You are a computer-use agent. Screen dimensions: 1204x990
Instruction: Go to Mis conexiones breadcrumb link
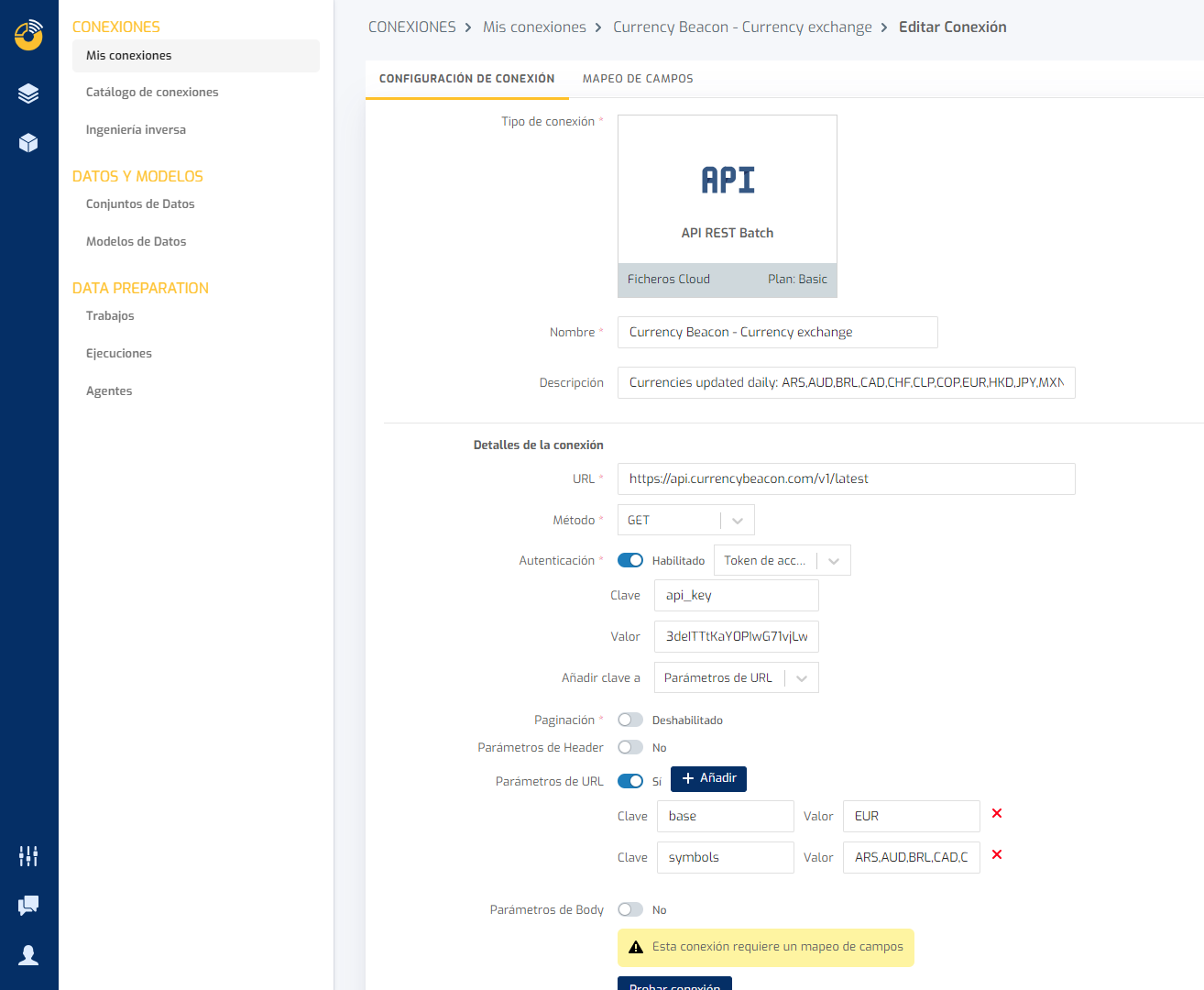(534, 27)
